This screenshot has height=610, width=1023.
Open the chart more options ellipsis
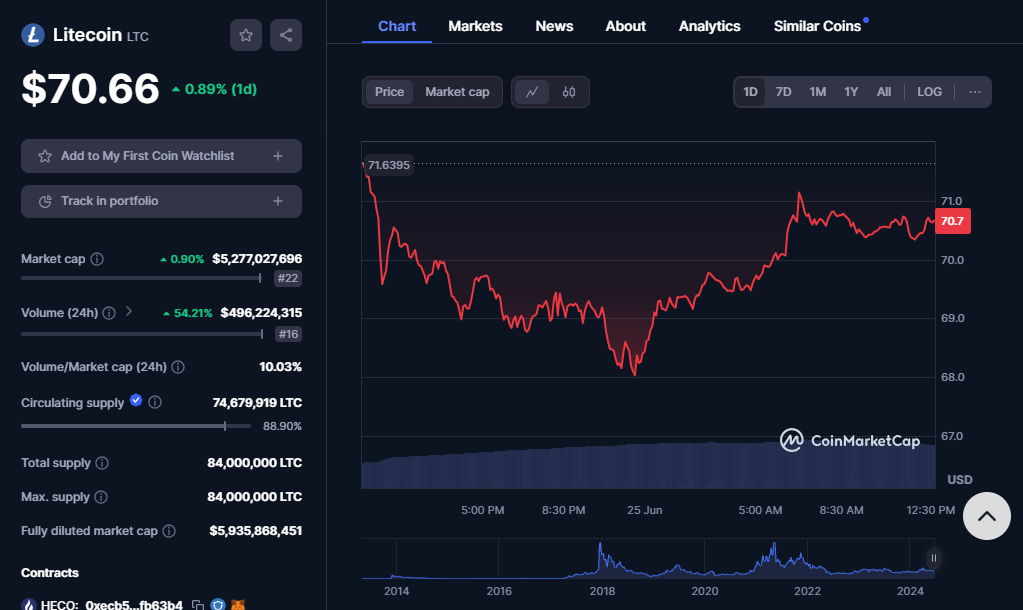pyautogui.click(x=975, y=92)
